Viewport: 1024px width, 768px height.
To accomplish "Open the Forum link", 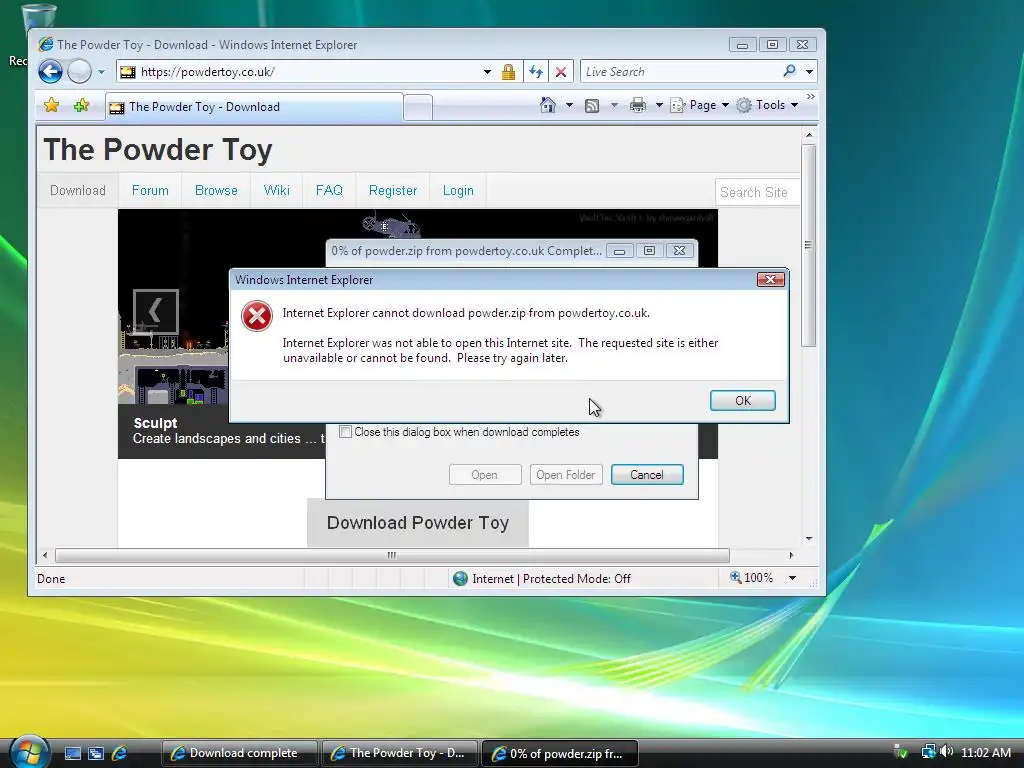I will [150, 191].
